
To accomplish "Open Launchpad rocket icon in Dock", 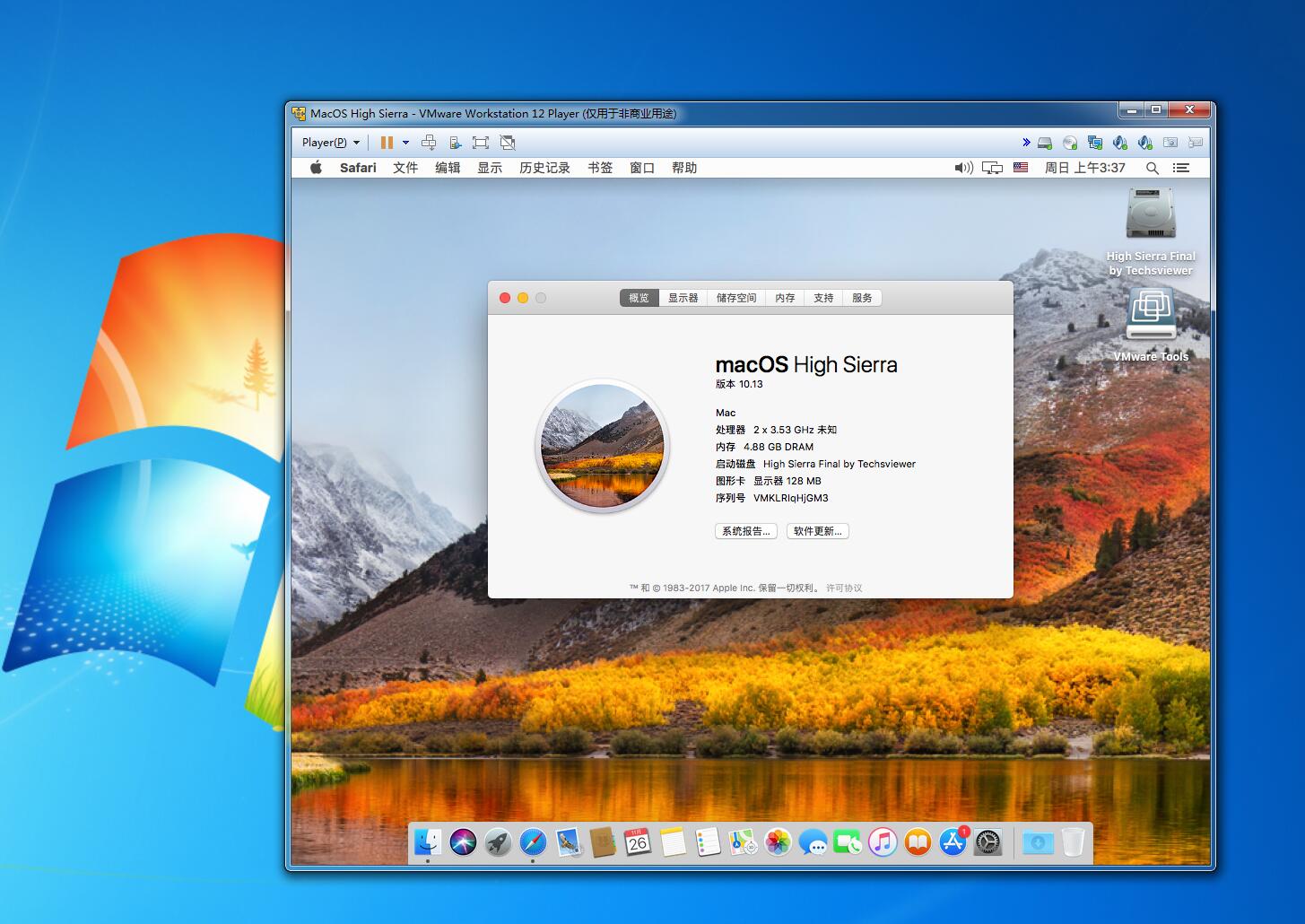I will (x=498, y=841).
